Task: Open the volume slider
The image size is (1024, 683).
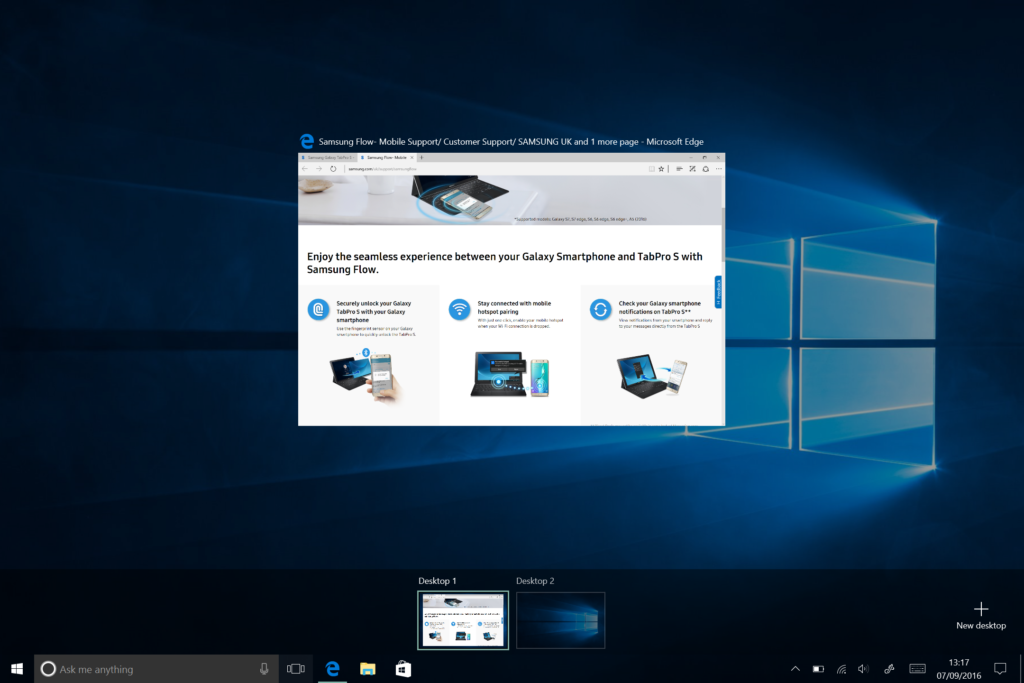Action: 864,668
